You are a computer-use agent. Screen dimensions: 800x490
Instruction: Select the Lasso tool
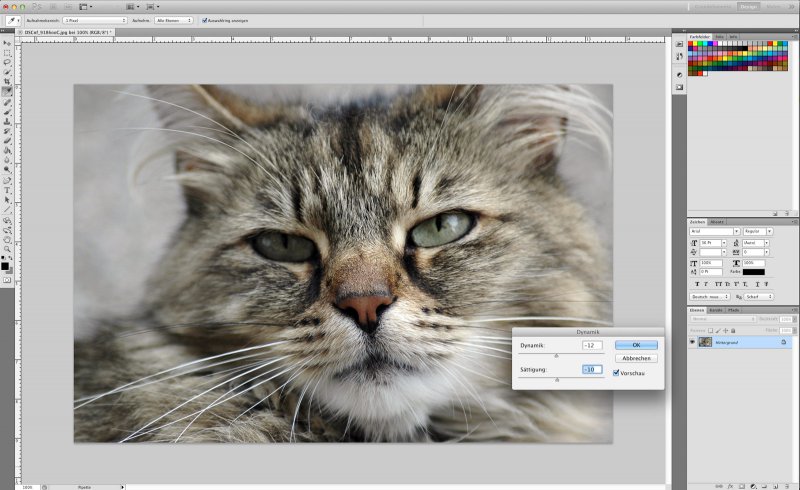pos(7,62)
